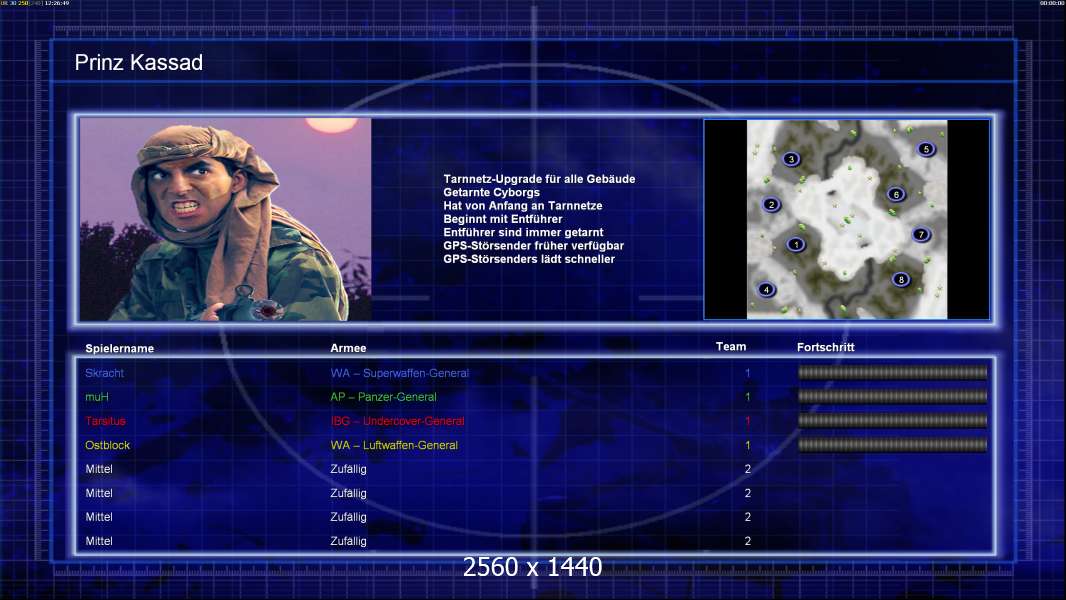Click 'GPS-Störsenders lädt schneller' line
This screenshot has width=1066, height=600.
tap(529, 259)
